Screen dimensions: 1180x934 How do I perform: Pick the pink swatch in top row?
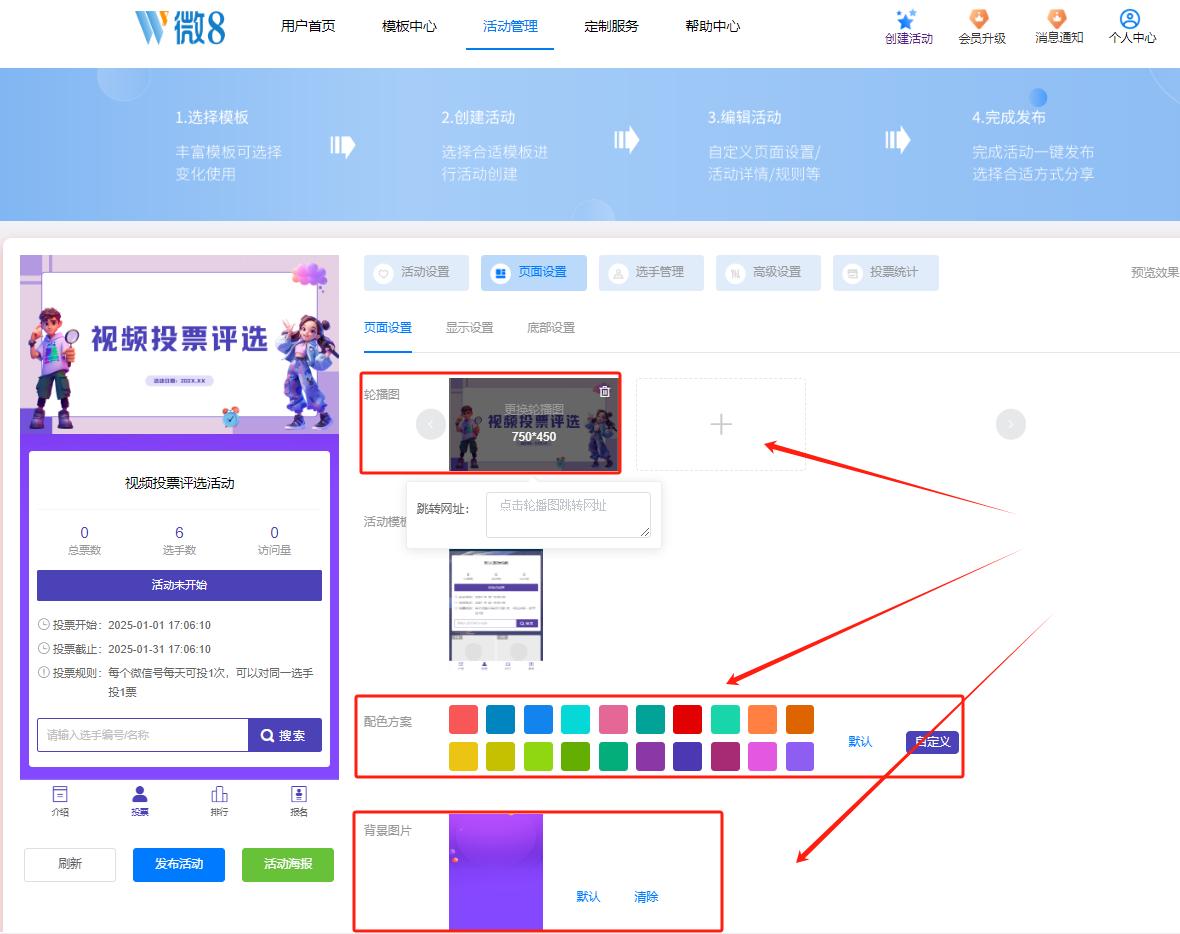(613, 720)
